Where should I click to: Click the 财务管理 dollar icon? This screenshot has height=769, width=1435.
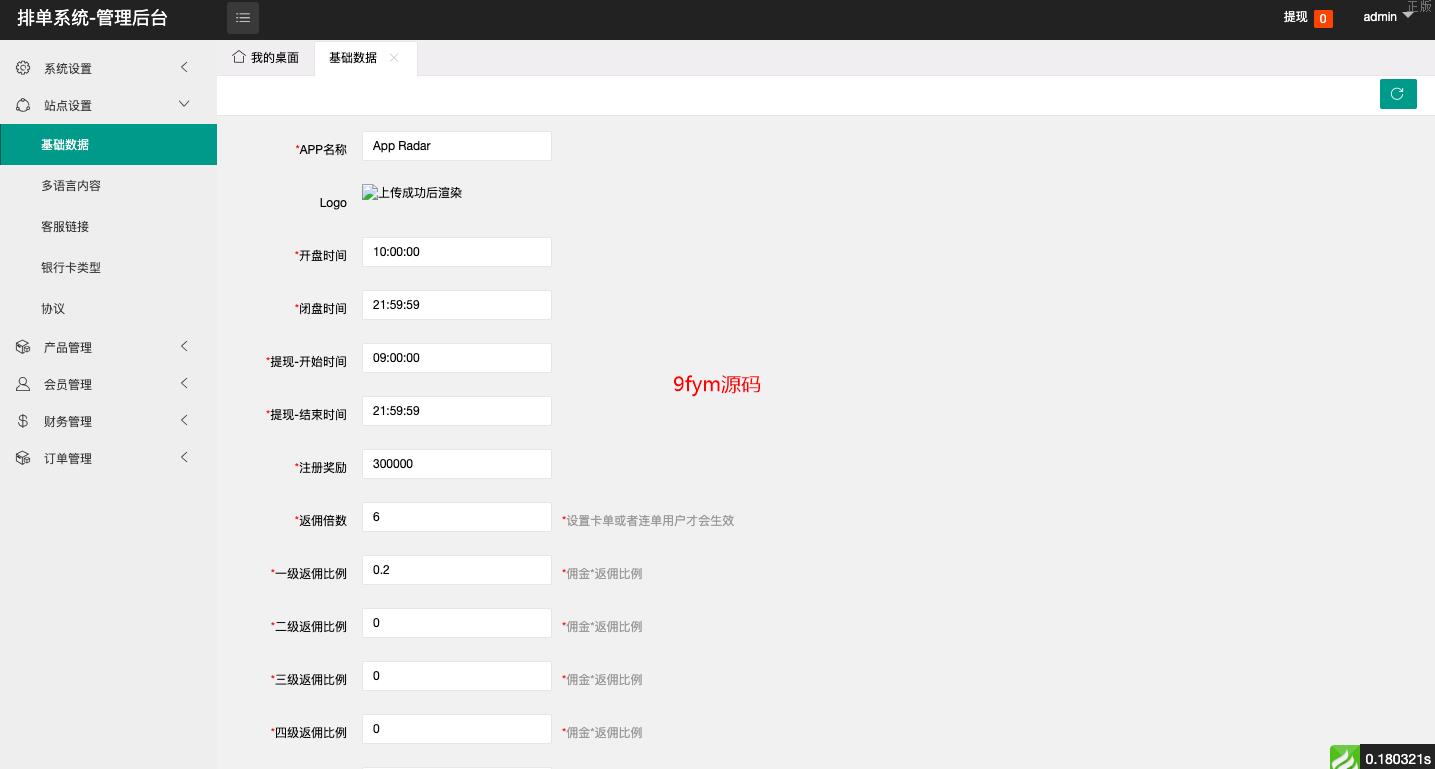tap(23, 421)
